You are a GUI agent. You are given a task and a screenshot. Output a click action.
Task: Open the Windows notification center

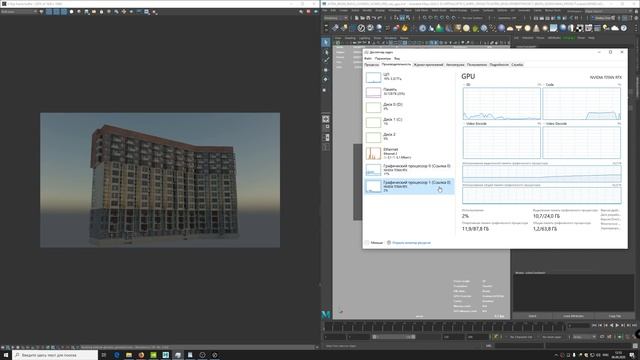pos(632,355)
